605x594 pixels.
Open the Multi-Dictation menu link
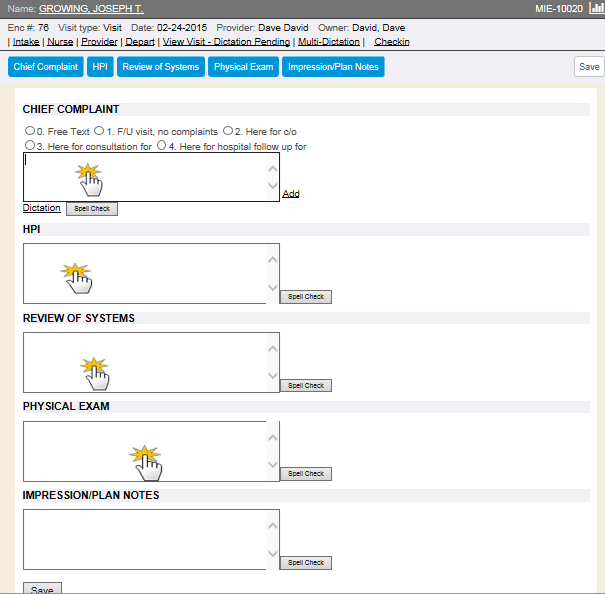point(329,42)
